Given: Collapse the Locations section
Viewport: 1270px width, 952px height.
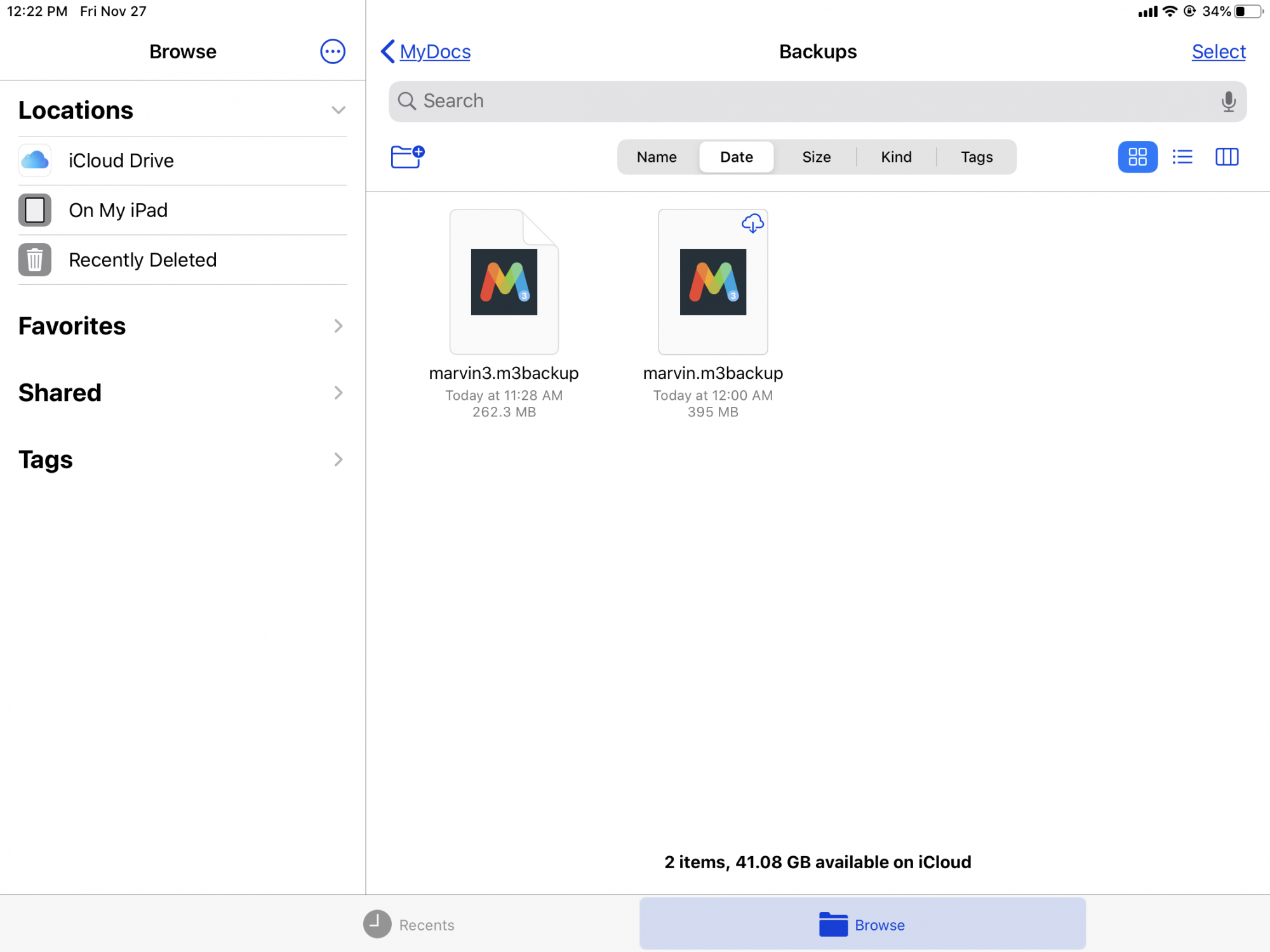Looking at the screenshot, I should point(338,110).
